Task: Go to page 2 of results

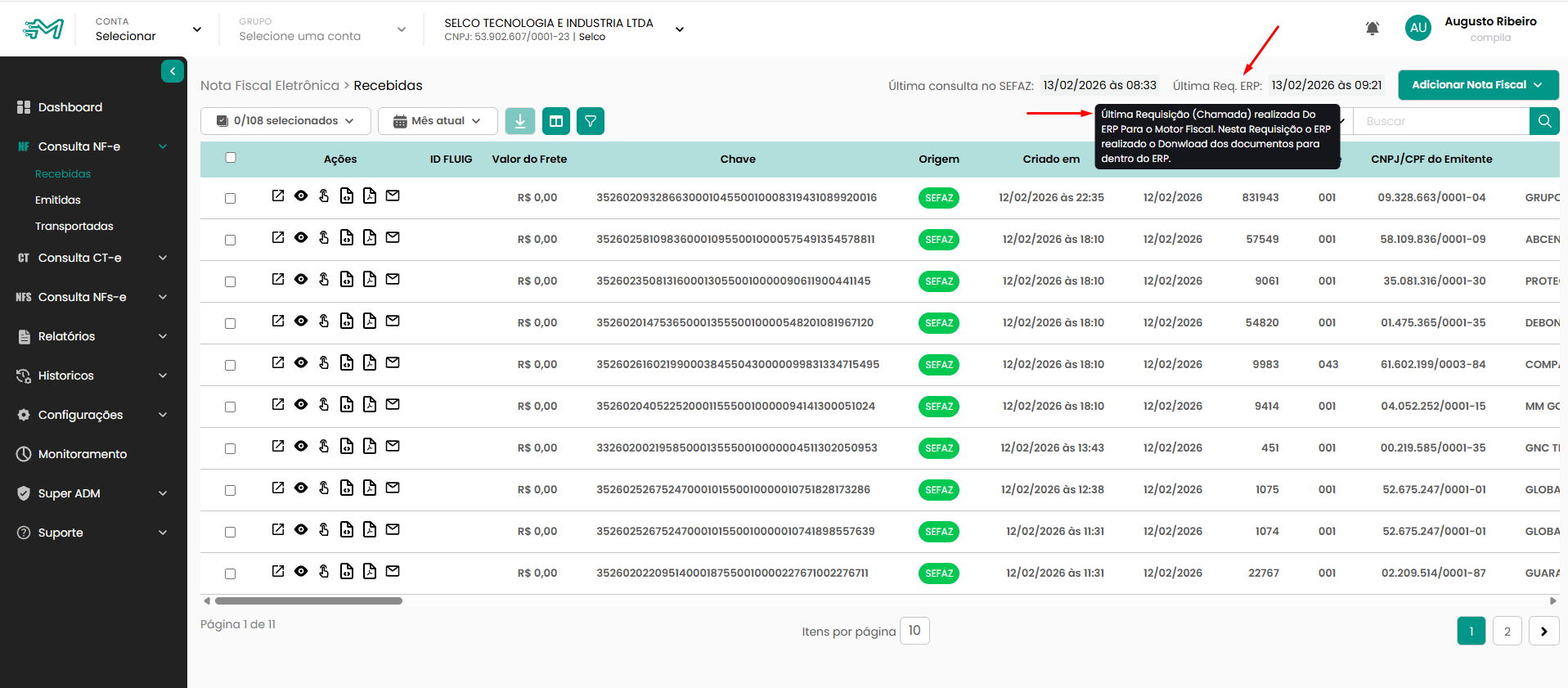Action: coord(1507,631)
